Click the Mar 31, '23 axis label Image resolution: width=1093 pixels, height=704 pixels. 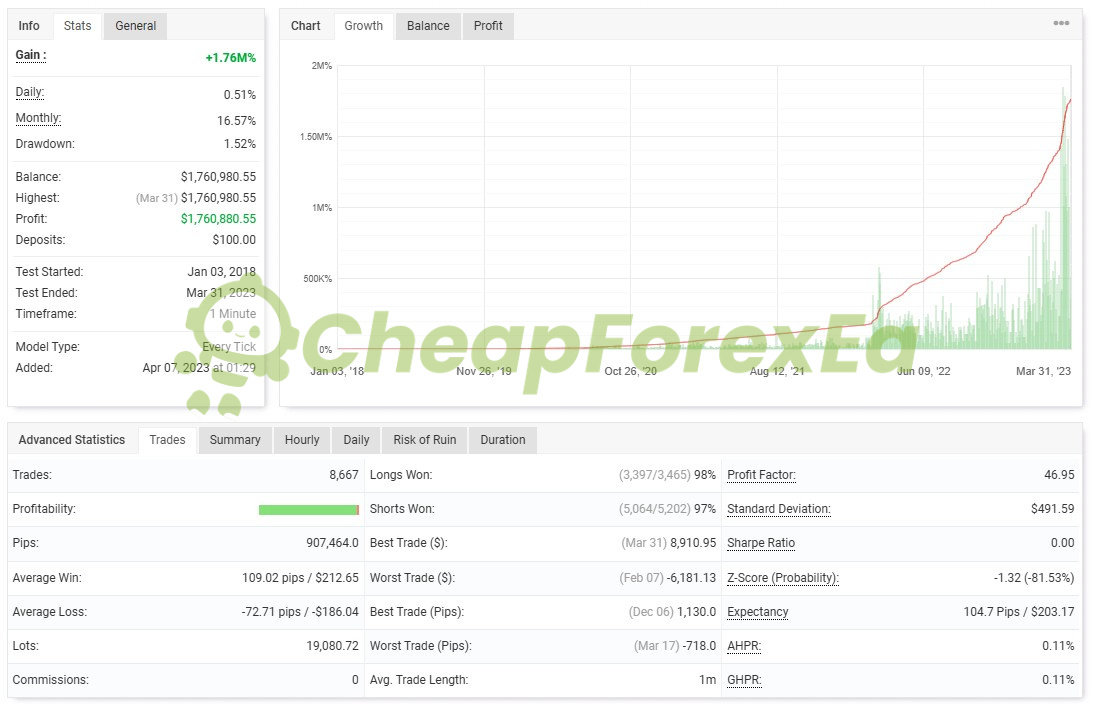[x=1043, y=372]
